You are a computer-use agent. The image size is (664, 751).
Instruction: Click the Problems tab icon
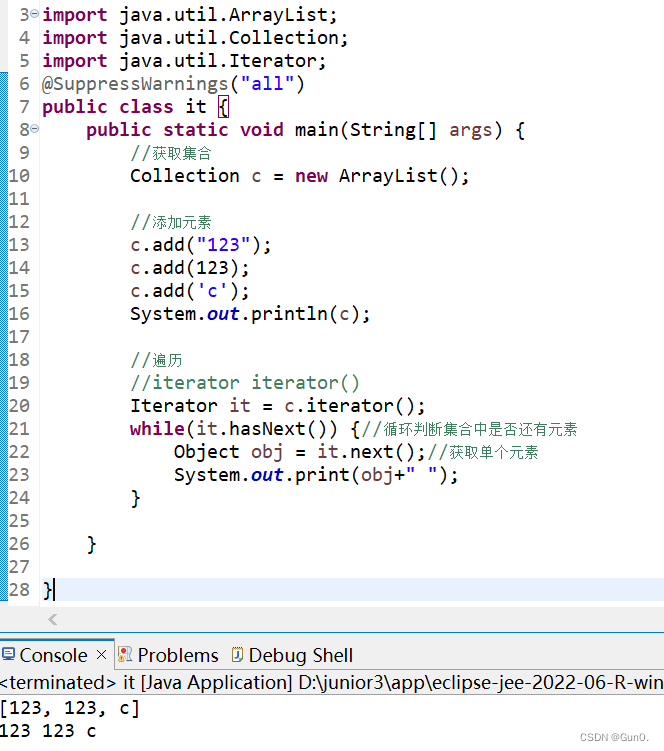point(125,654)
